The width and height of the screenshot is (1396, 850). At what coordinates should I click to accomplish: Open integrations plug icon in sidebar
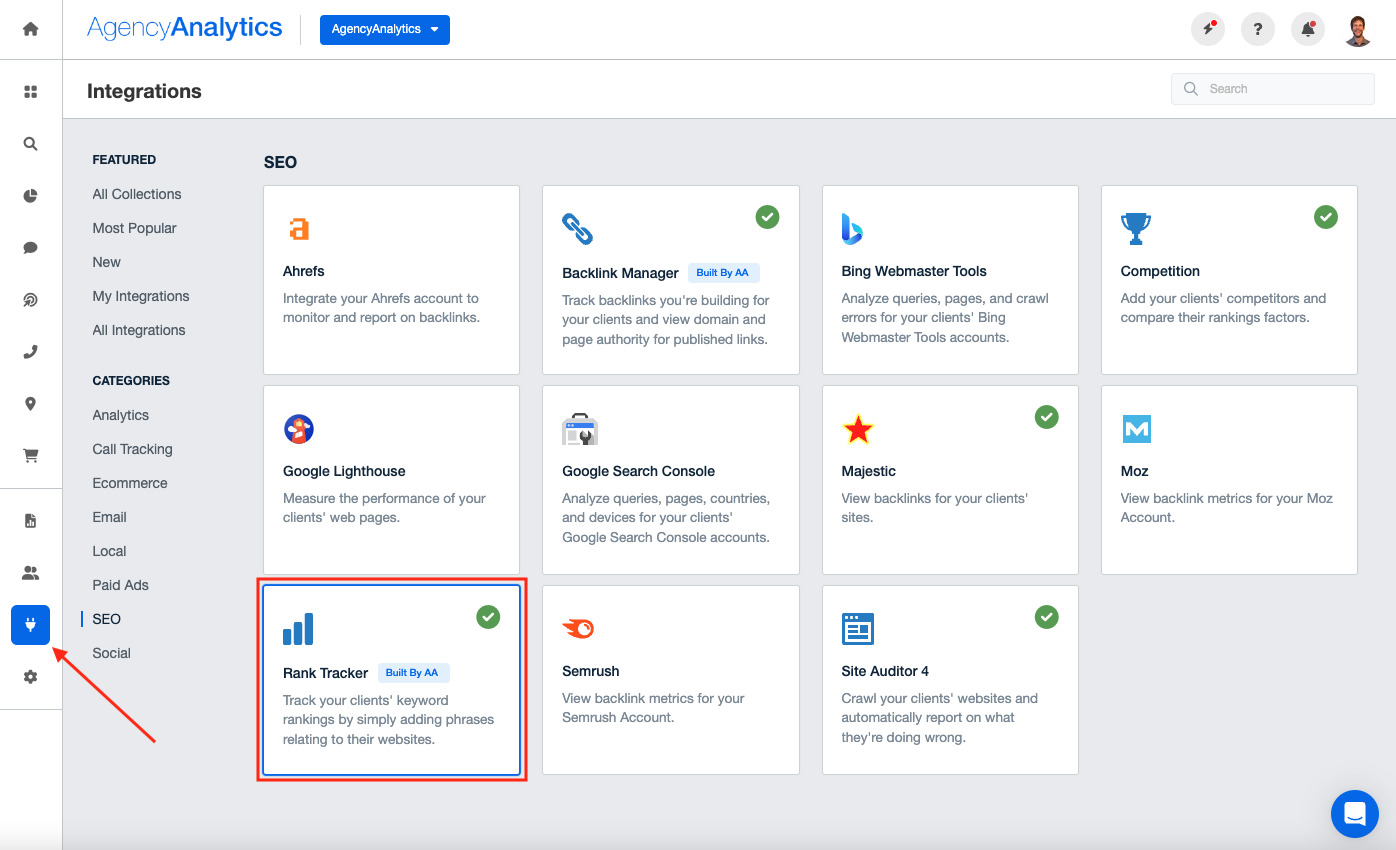click(x=30, y=625)
